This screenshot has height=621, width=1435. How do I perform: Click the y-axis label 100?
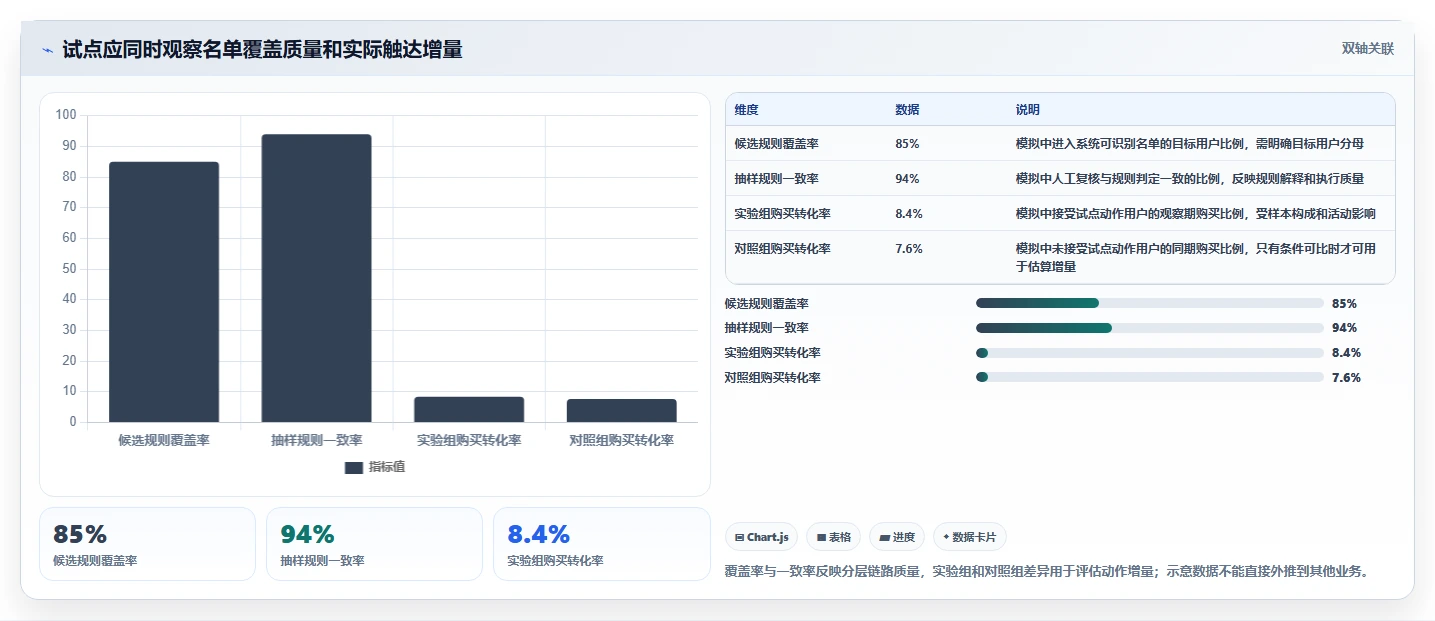[66, 115]
